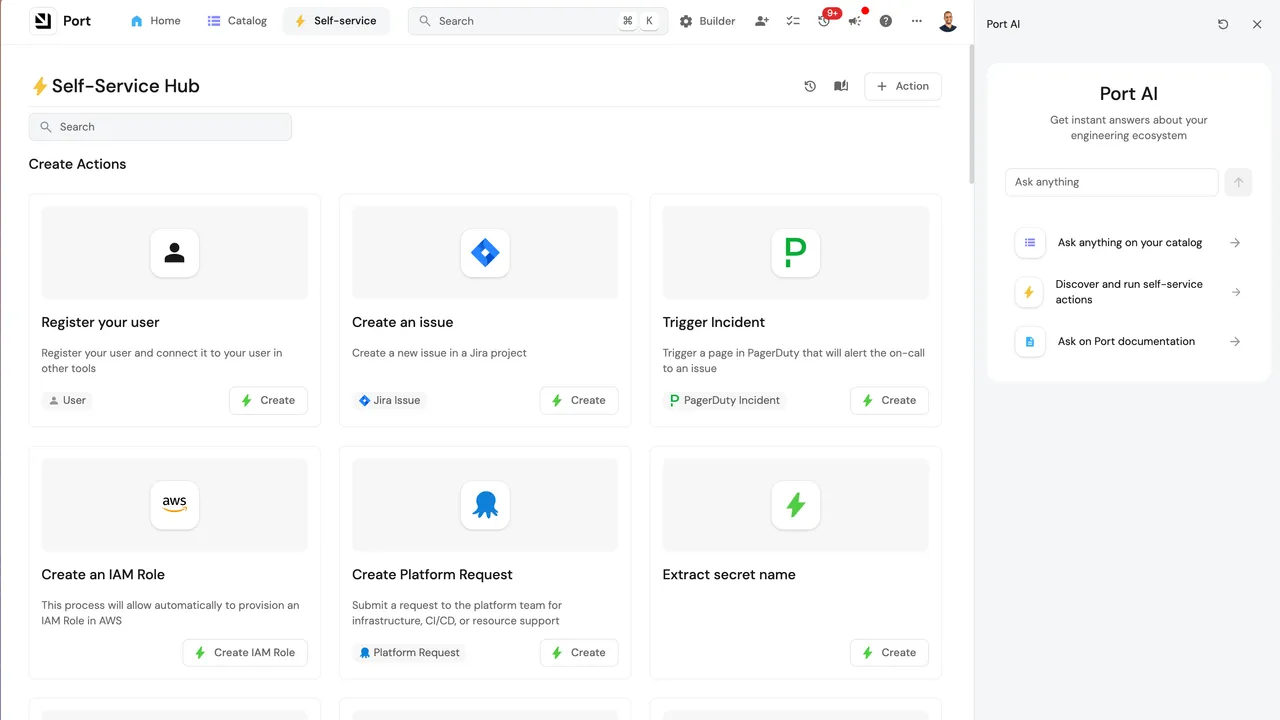Open the Register your user card thumbnail
Screen dimensions: 1280x720
click(x=175, y=253)
